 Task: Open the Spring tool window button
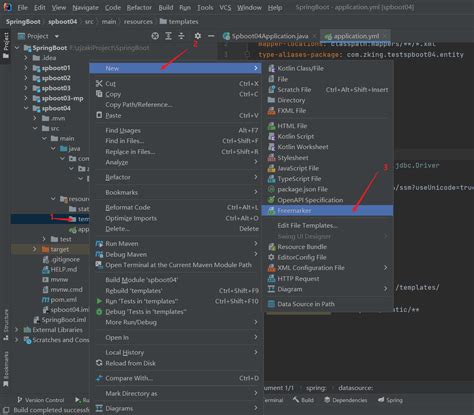click(x=390, y=400)
